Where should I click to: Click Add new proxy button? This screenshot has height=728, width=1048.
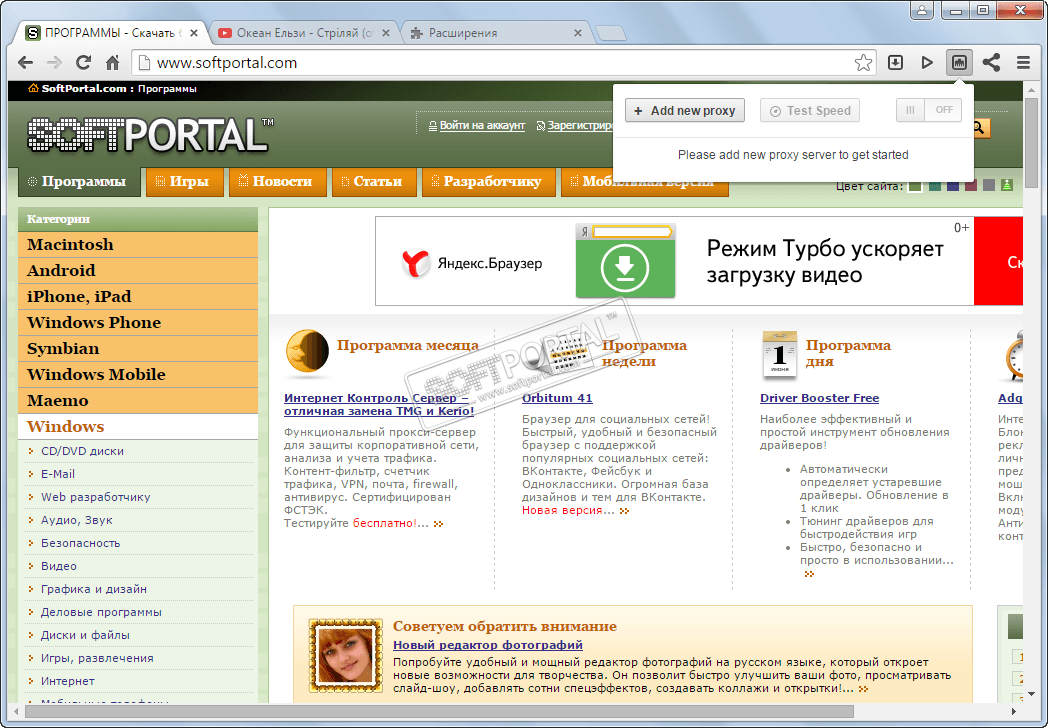(x=684, y=110)
